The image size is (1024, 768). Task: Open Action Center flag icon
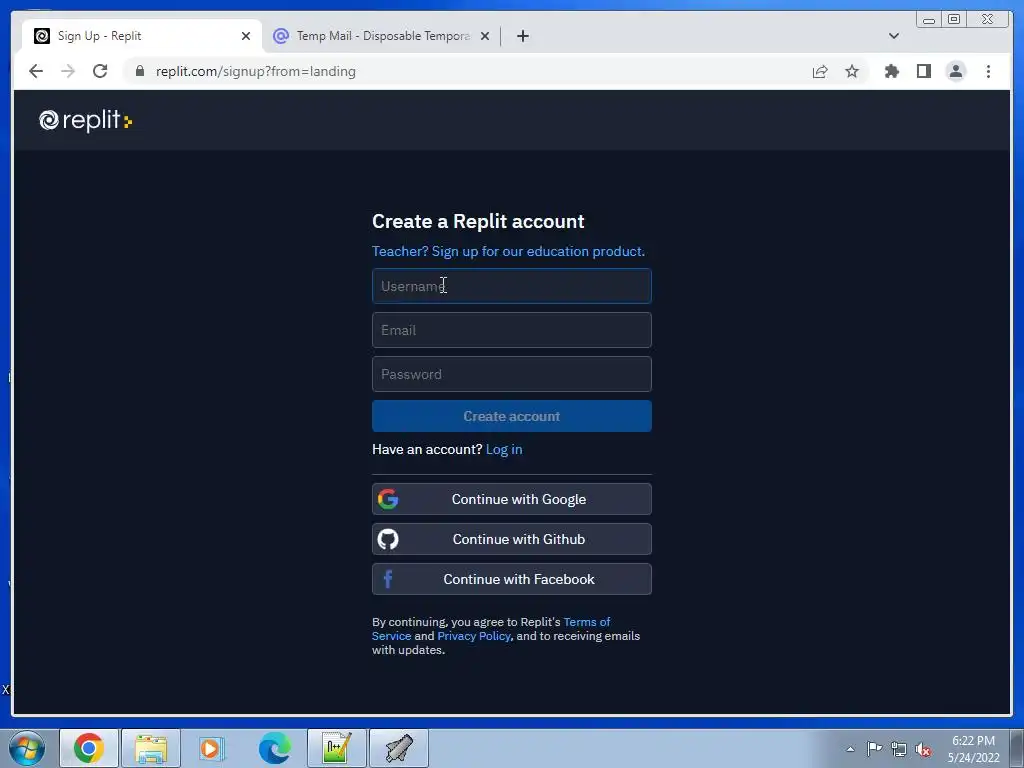click(x=874, y=749)
